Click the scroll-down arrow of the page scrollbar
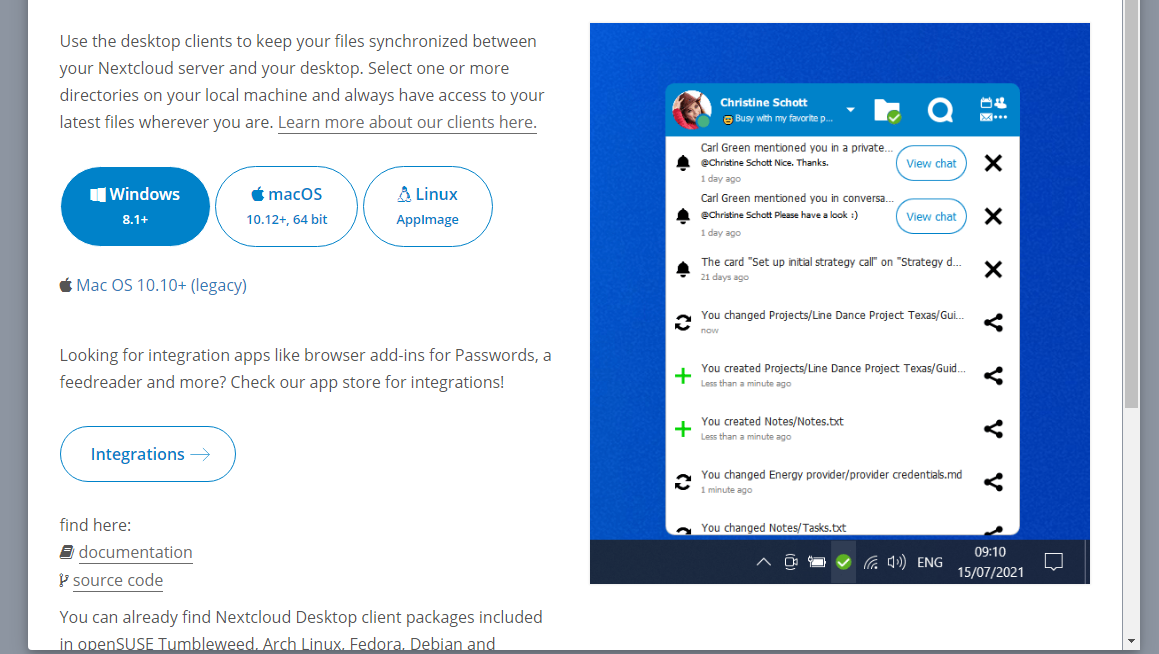The image size is (1159, 654). click(x=1132, y=641)
